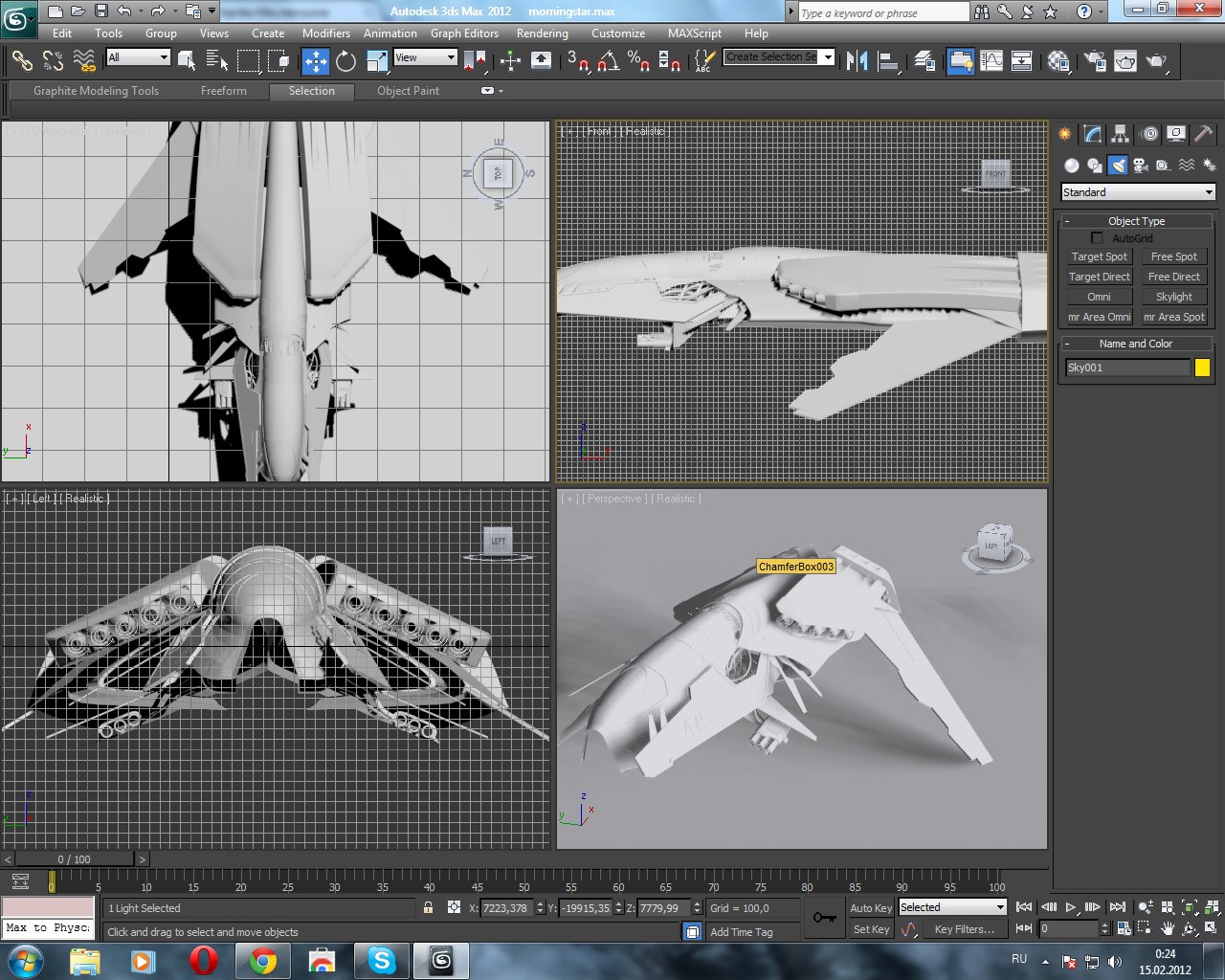Select the Select and Move tool

pos(315,61)
